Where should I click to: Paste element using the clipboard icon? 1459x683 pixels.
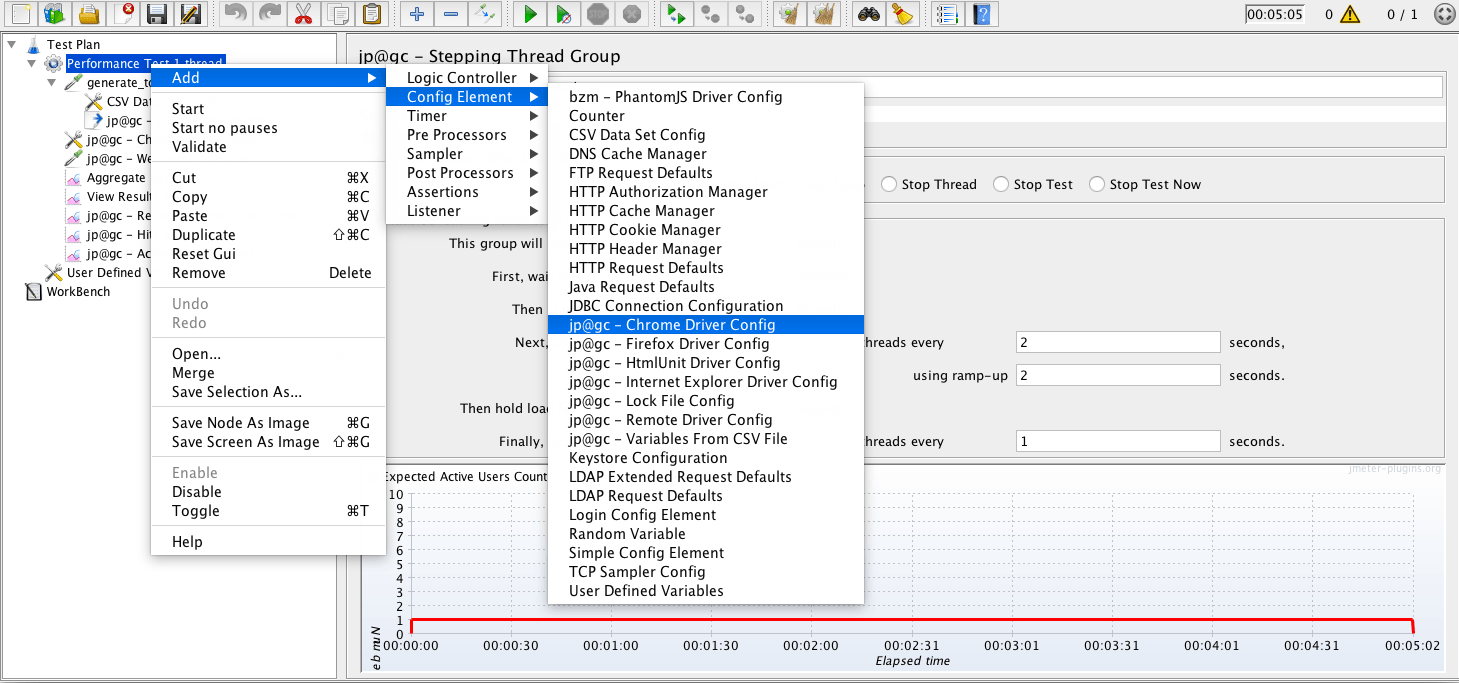(372, 14)
